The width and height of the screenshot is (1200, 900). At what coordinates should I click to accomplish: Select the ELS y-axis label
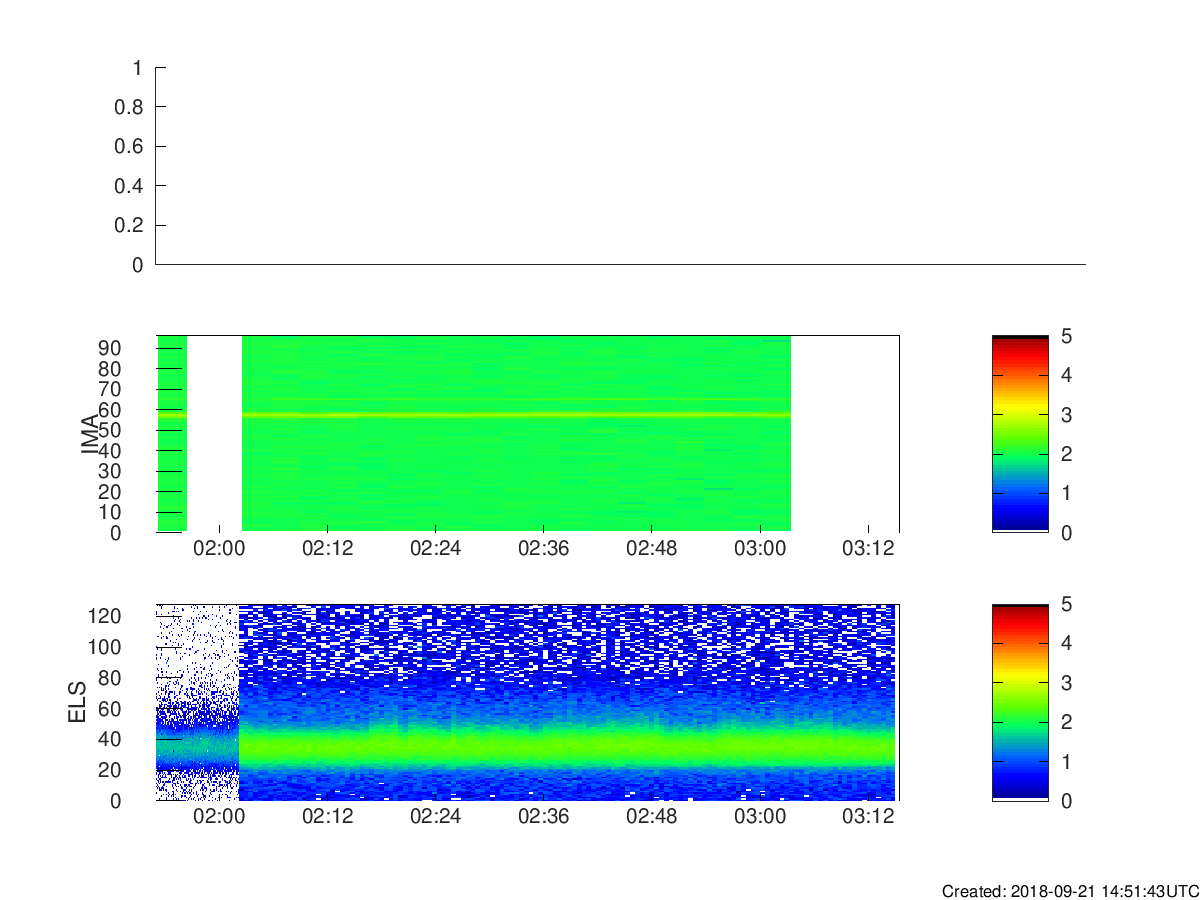[78, 702]
